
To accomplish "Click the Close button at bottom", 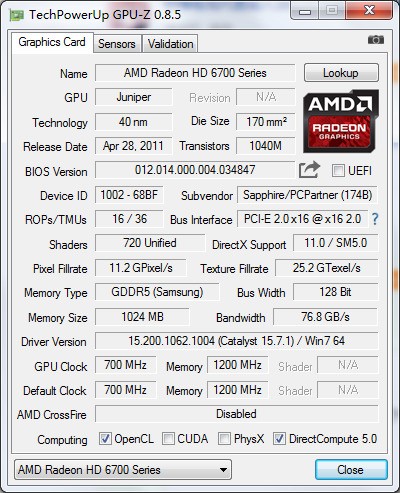I will pyautogui.click(x=351, y=470).
